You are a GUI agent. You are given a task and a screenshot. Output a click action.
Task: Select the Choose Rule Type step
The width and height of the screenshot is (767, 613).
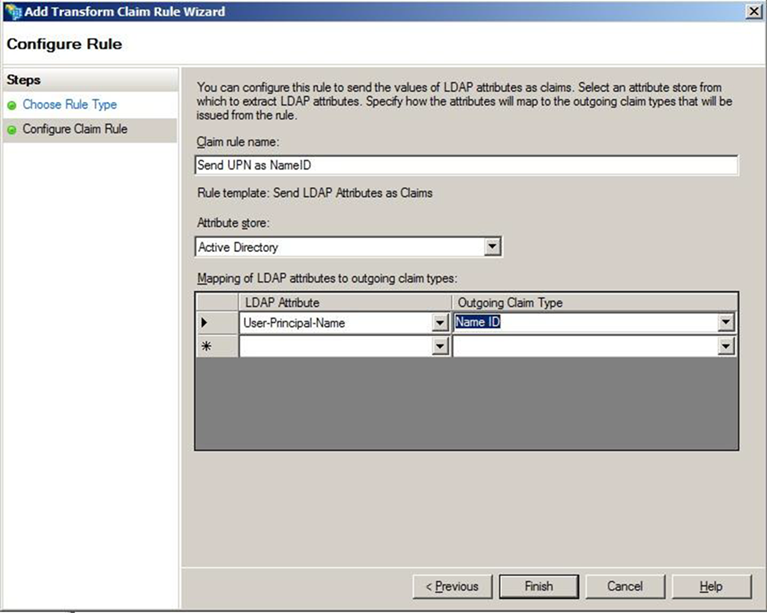point(69,104)
